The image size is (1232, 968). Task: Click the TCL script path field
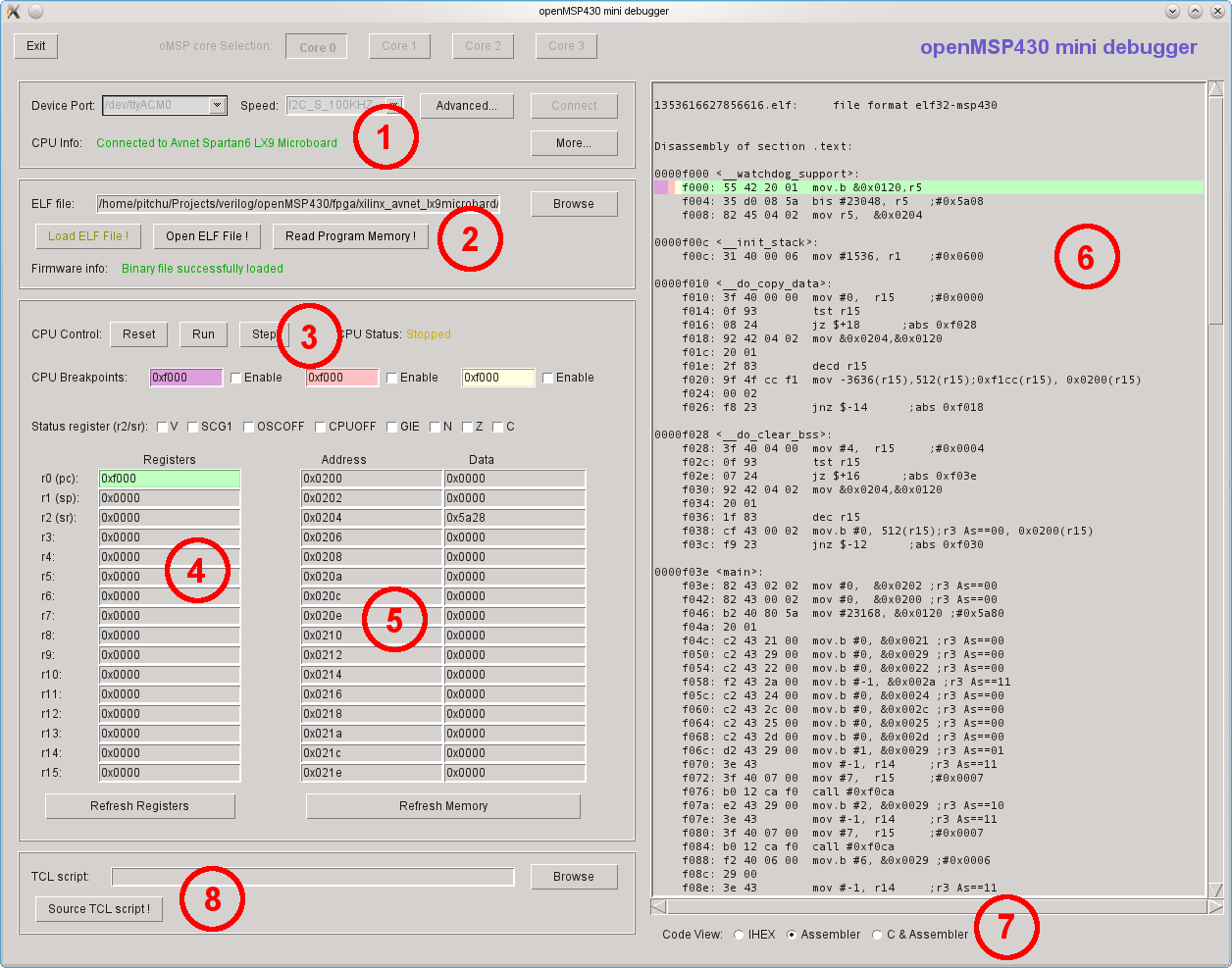(x=313, y=877)
